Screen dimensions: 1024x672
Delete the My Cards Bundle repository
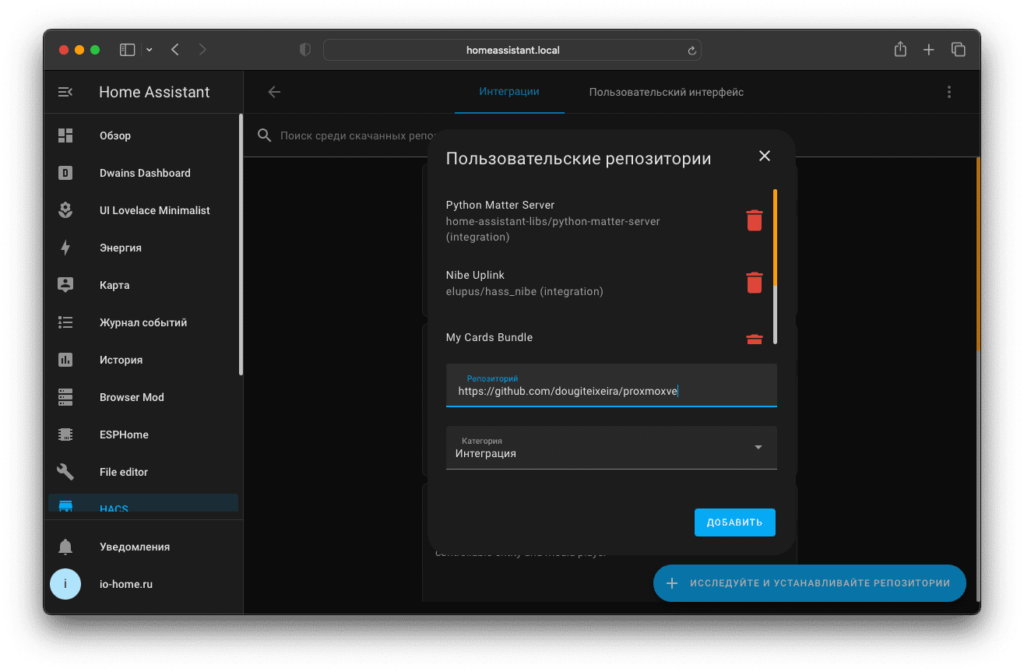coord(754,338)
